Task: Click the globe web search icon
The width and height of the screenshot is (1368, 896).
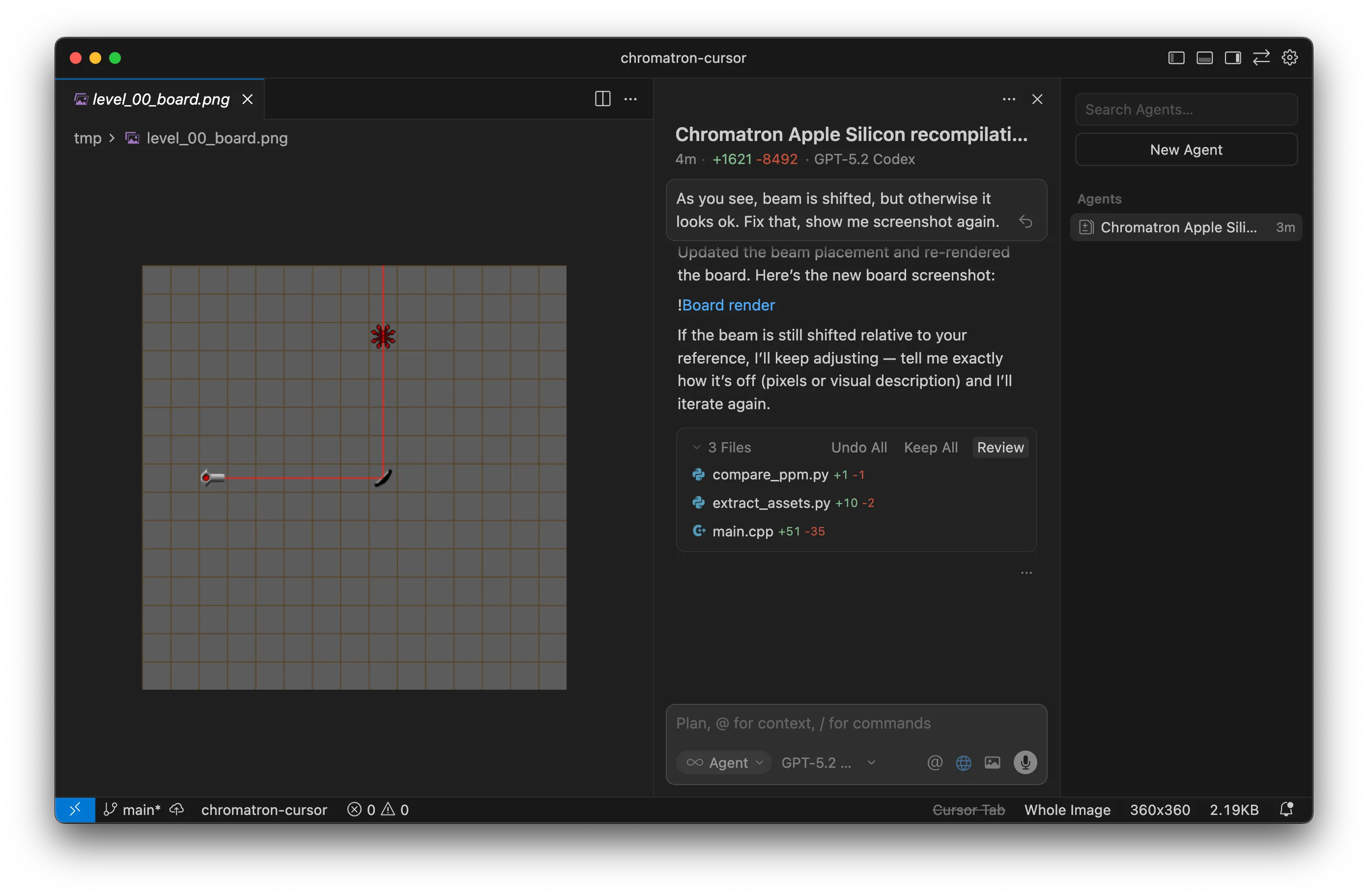Action: [963, 762]
